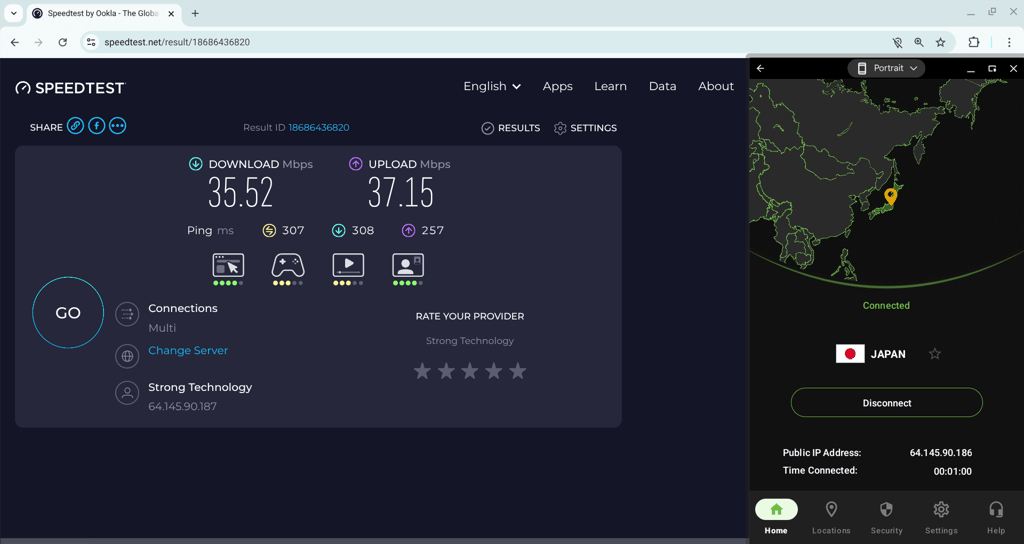The image size is (1024, 544).
Task: Open the Apps menu
Action: [558, 86]
